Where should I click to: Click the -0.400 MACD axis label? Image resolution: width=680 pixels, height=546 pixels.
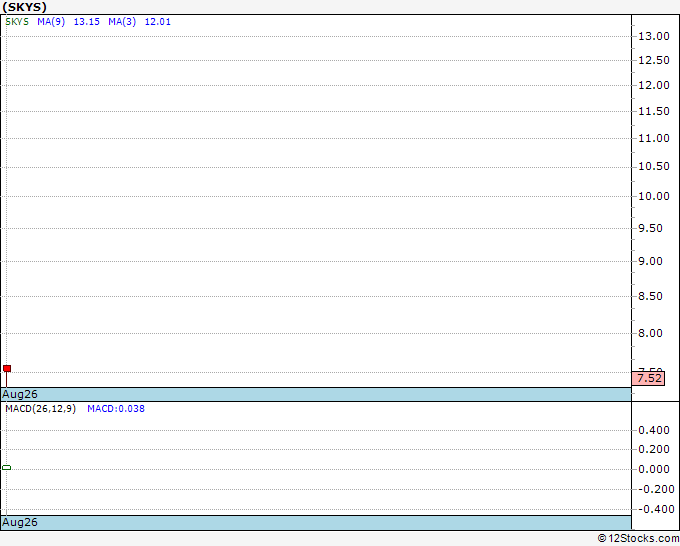(x=656, y=509)
